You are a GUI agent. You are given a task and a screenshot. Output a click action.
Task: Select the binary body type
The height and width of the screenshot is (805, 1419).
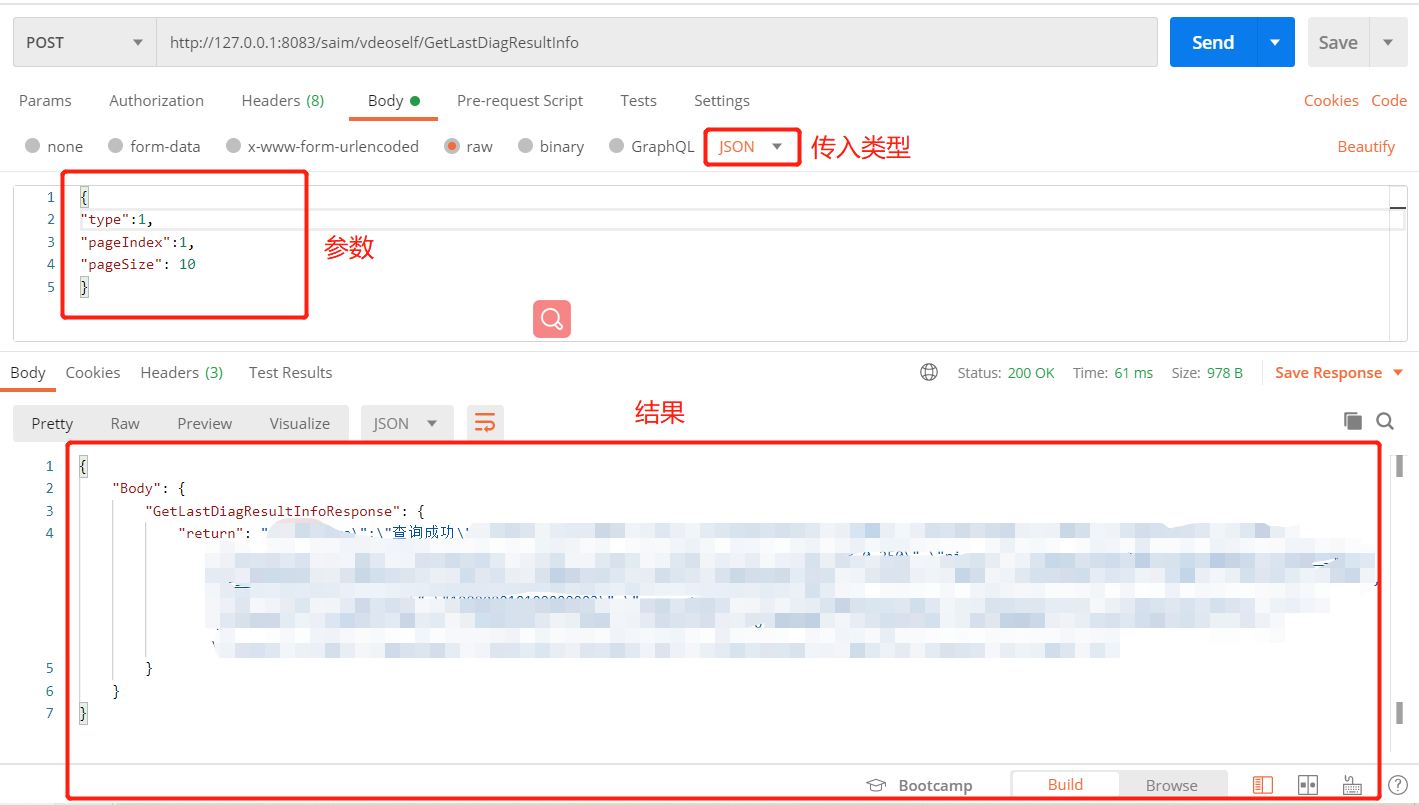click(x=551, y=146)
